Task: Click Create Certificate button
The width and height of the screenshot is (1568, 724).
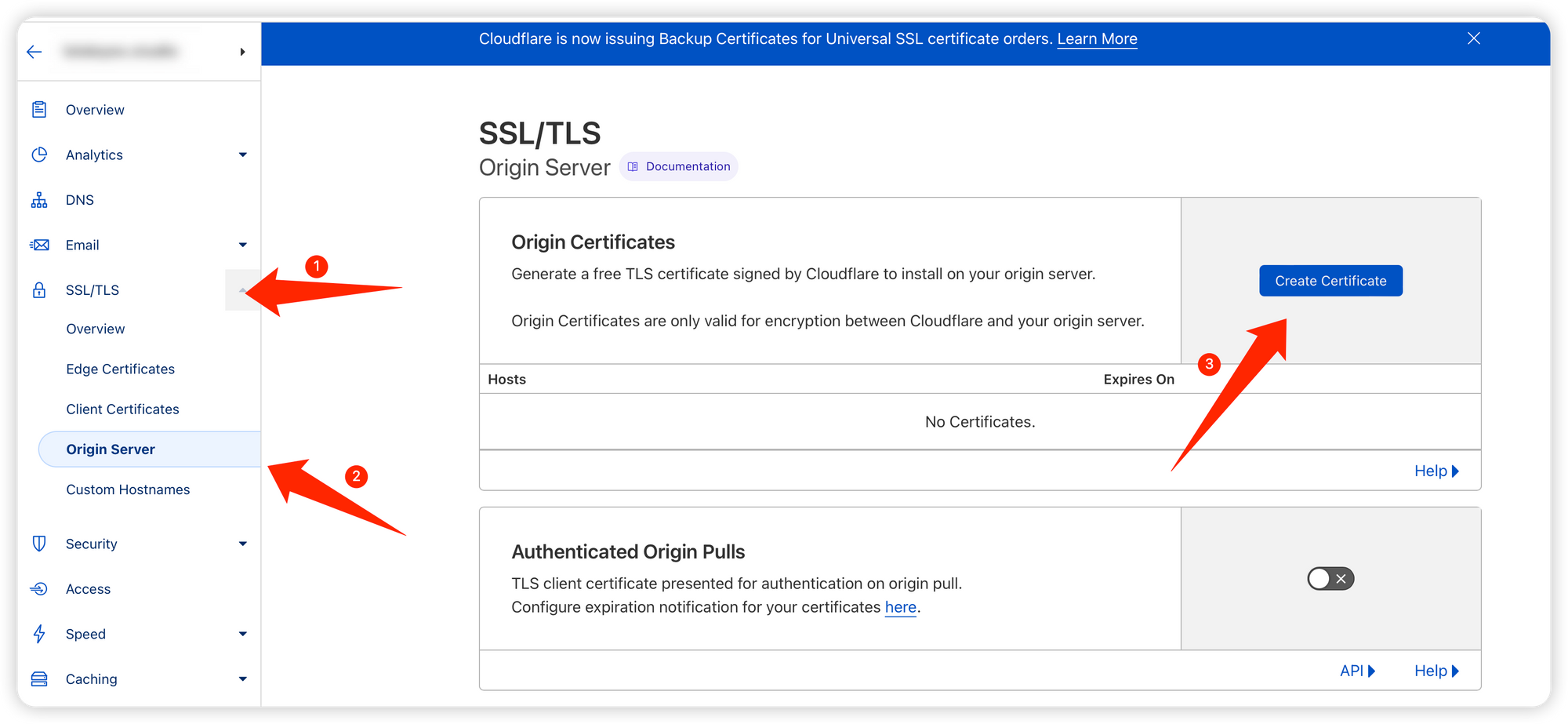Action: tap(1330, 281)
